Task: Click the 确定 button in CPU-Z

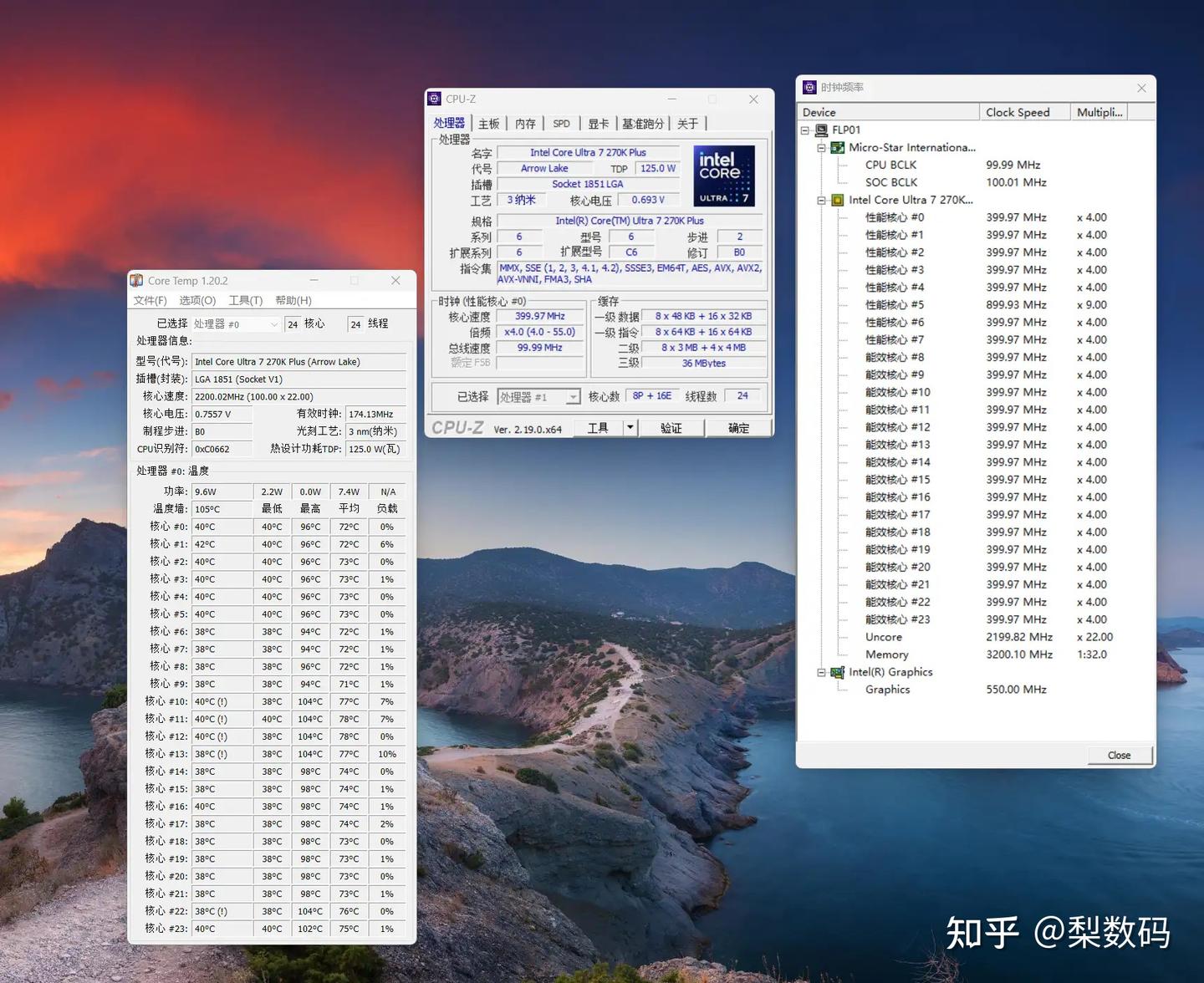Action: (x=739, y=428)
